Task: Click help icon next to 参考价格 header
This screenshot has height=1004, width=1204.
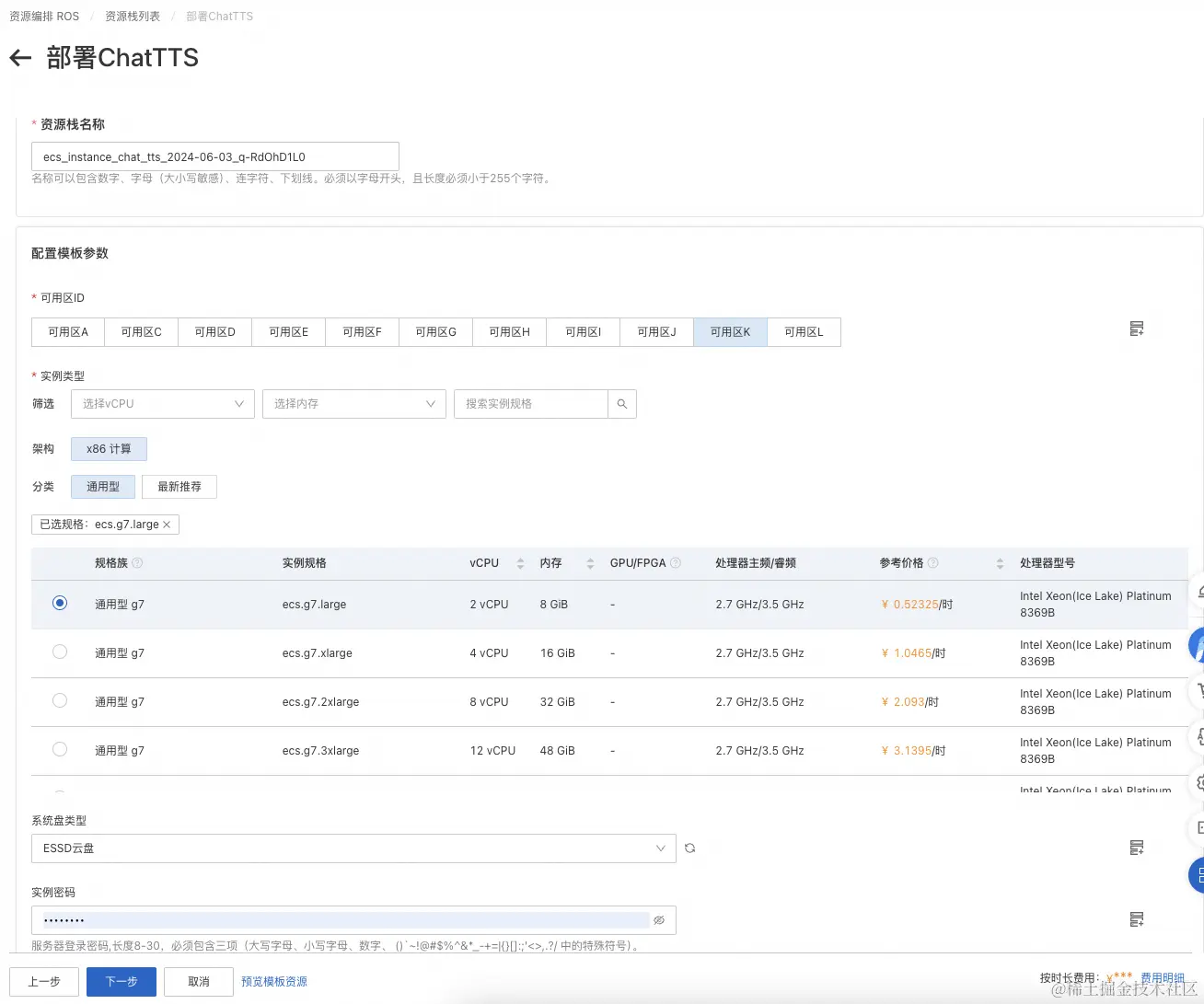Action: [x=932, y=563]
